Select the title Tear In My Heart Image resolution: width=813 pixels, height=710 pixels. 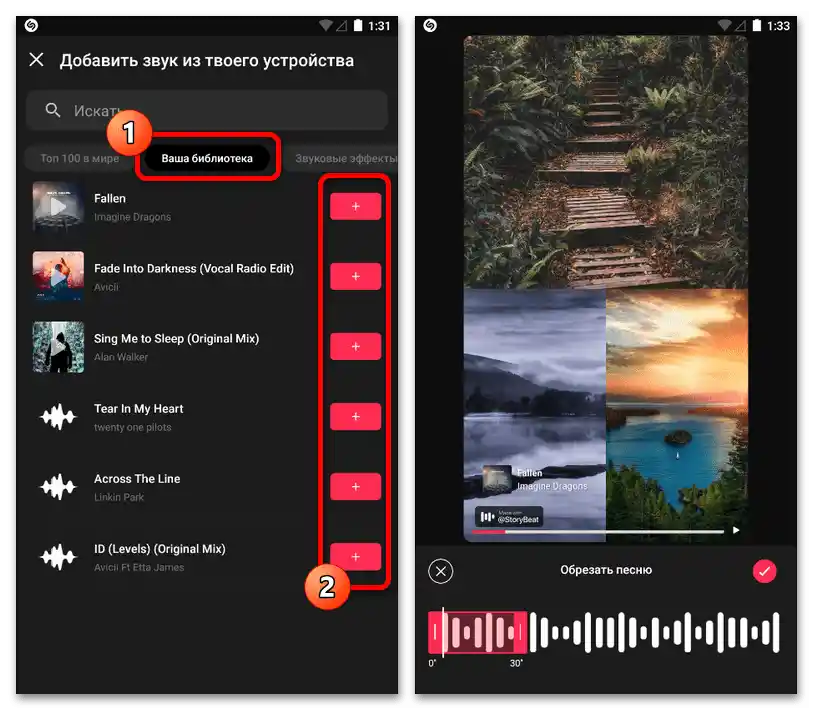tap(138, 409)
